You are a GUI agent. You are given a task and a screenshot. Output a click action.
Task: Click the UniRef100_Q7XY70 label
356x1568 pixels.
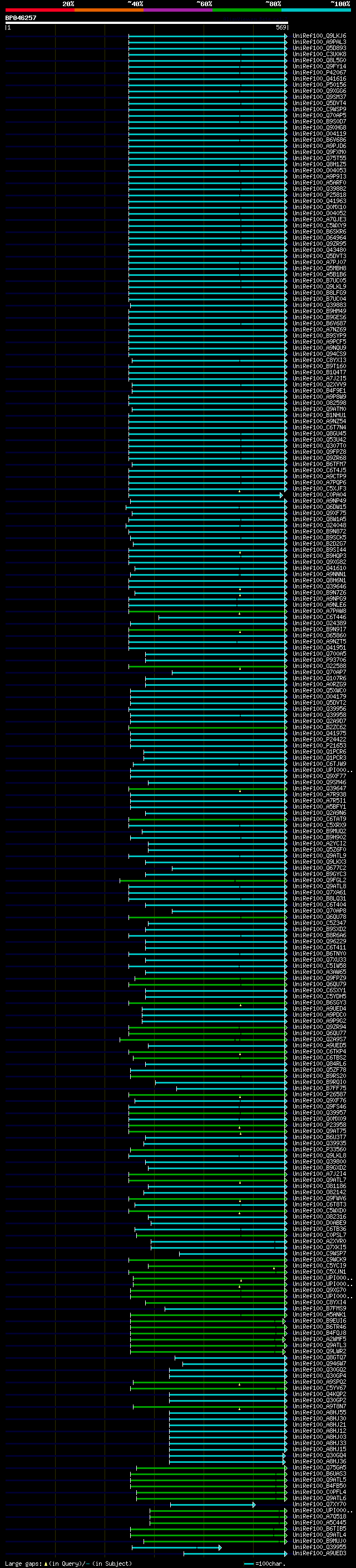(x=319, y=1504)
